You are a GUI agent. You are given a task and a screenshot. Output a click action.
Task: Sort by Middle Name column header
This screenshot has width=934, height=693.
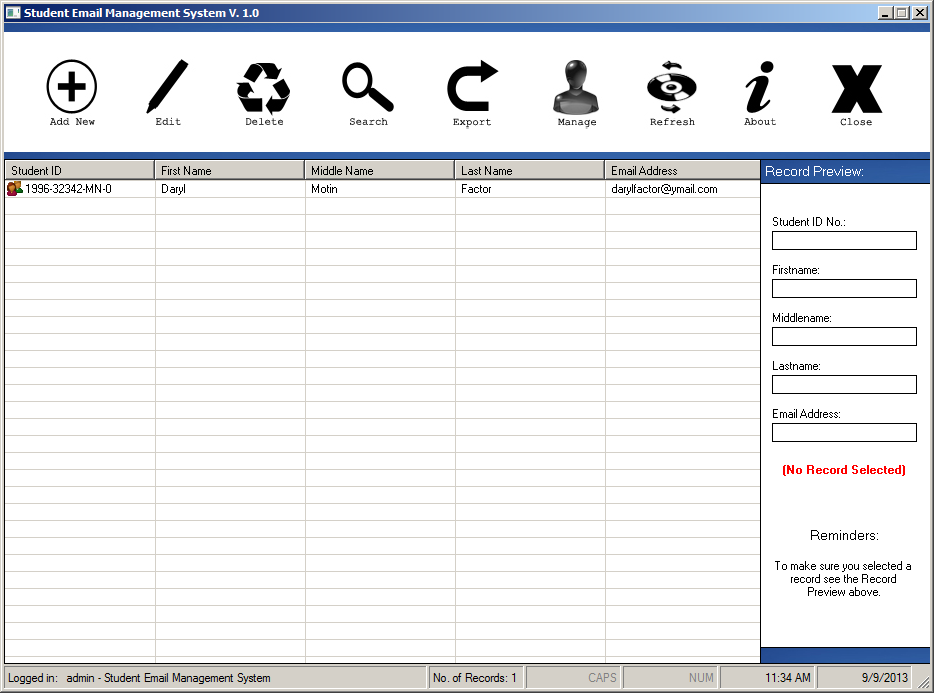click(x=380, y=170)
